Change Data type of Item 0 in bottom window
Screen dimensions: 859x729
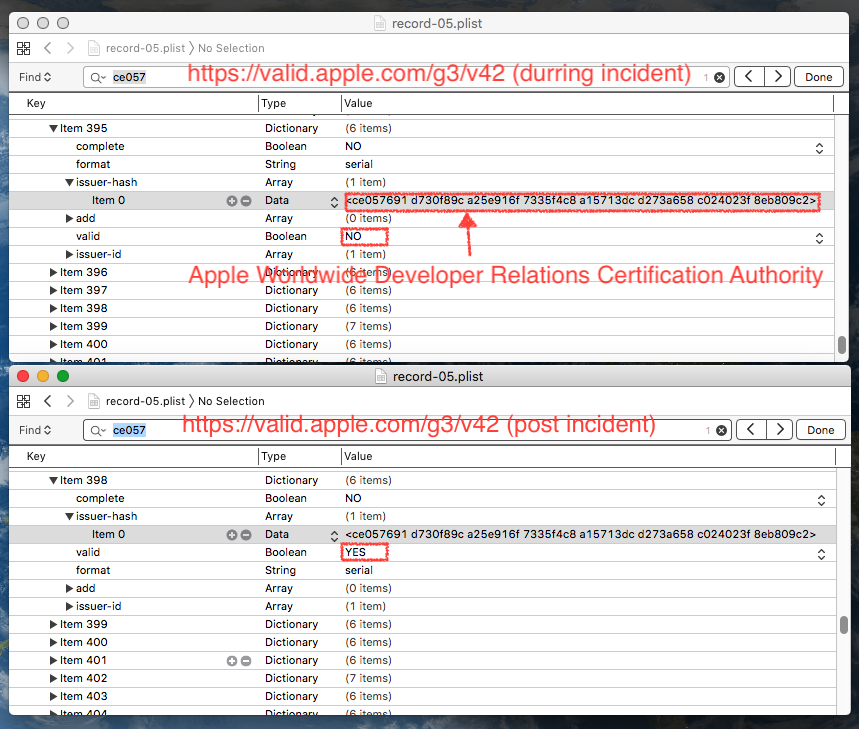pos(334,536)
